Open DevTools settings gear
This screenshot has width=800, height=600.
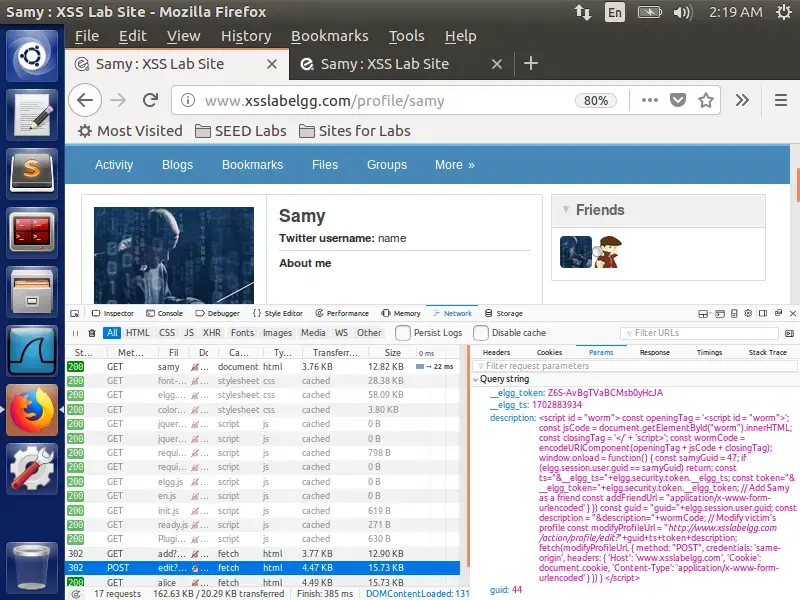[748, 313]
